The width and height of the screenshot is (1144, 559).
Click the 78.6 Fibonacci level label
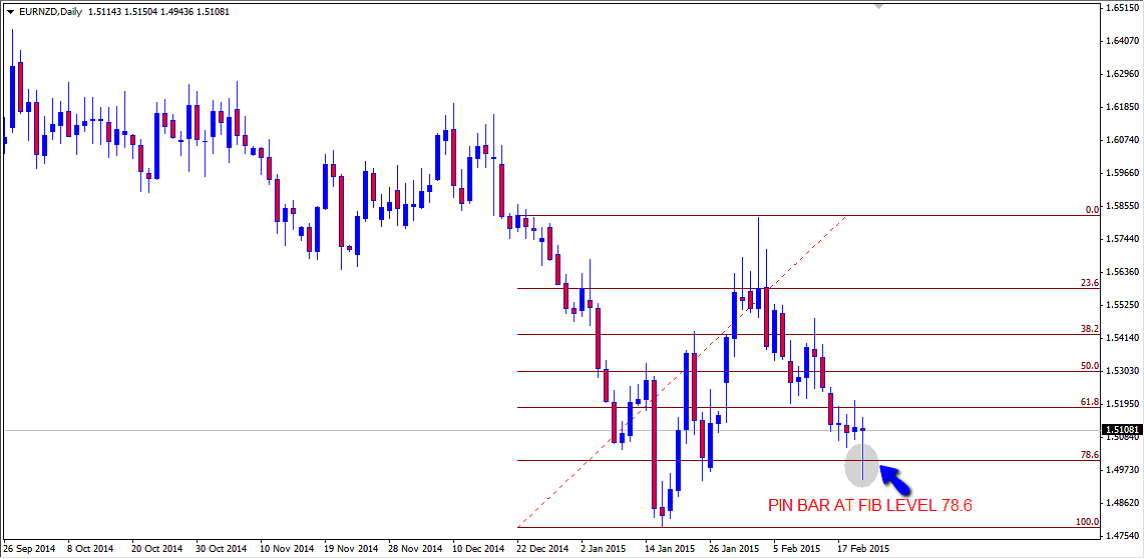click(x=1090, y=454)
